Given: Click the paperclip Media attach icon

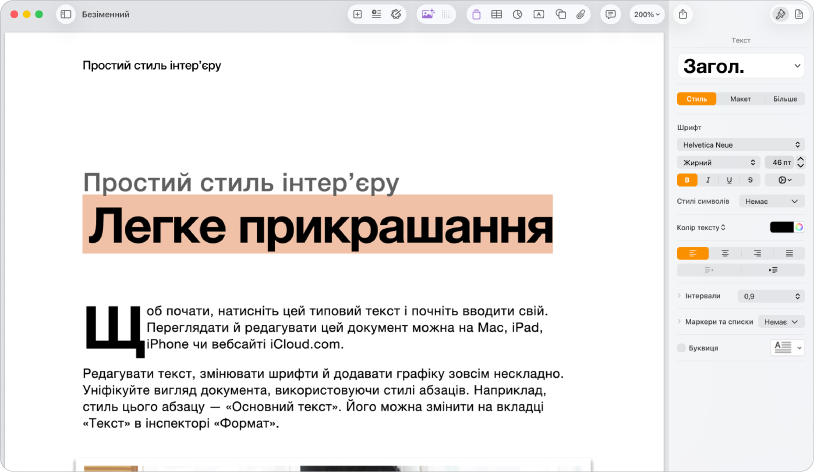Looking at the screenshot, I should coord(581,15).
